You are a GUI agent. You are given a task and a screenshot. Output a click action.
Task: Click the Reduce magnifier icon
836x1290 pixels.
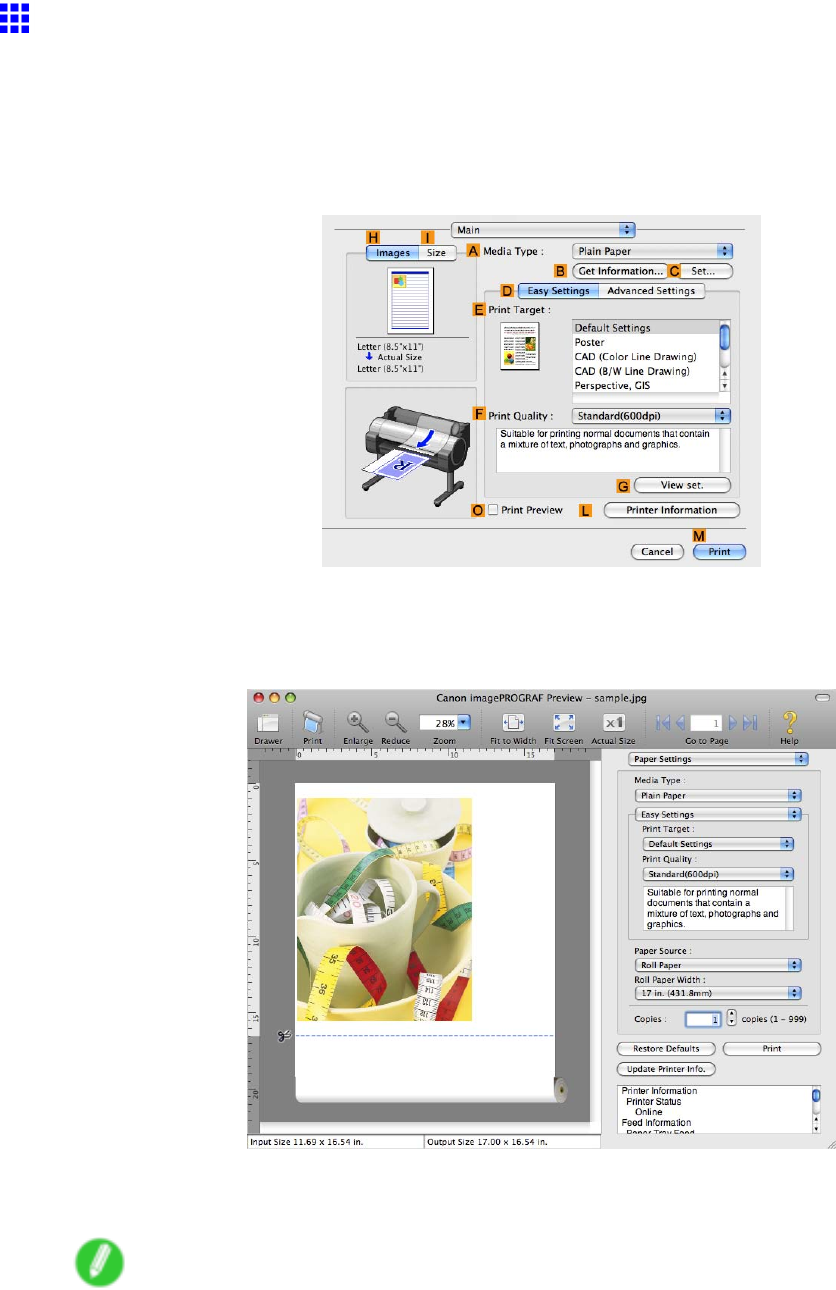(394, 723)
